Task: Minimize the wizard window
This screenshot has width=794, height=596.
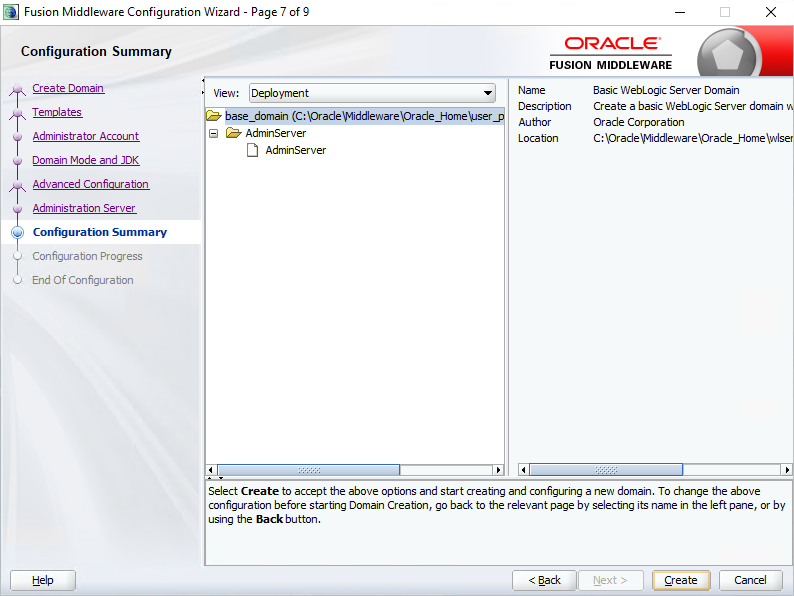Action: click(x=680, y=12)
